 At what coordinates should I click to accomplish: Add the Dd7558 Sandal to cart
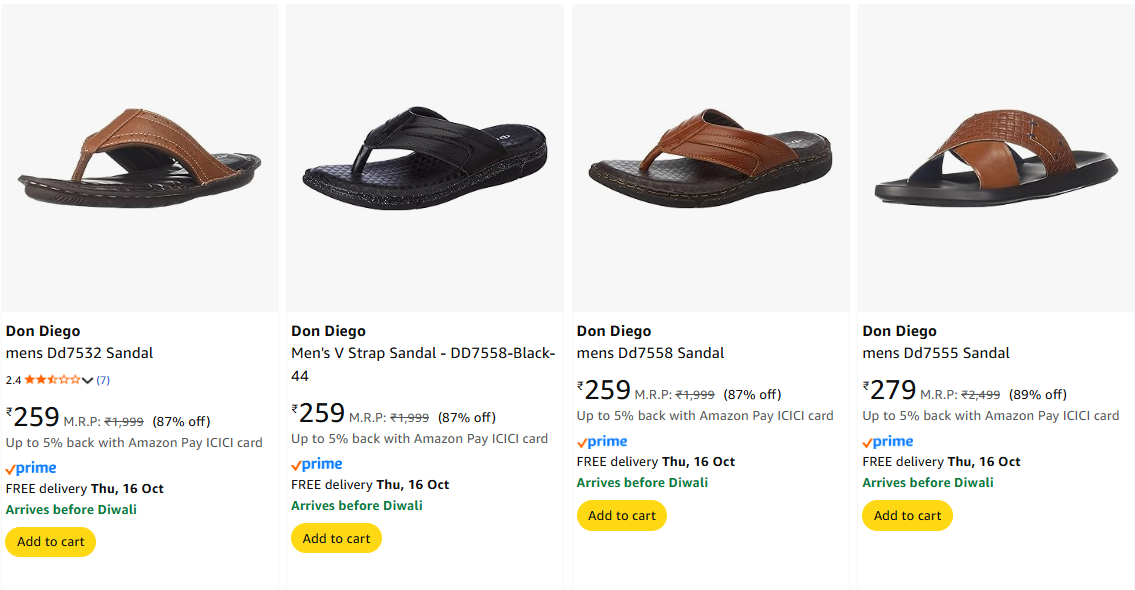click(622, 515)
